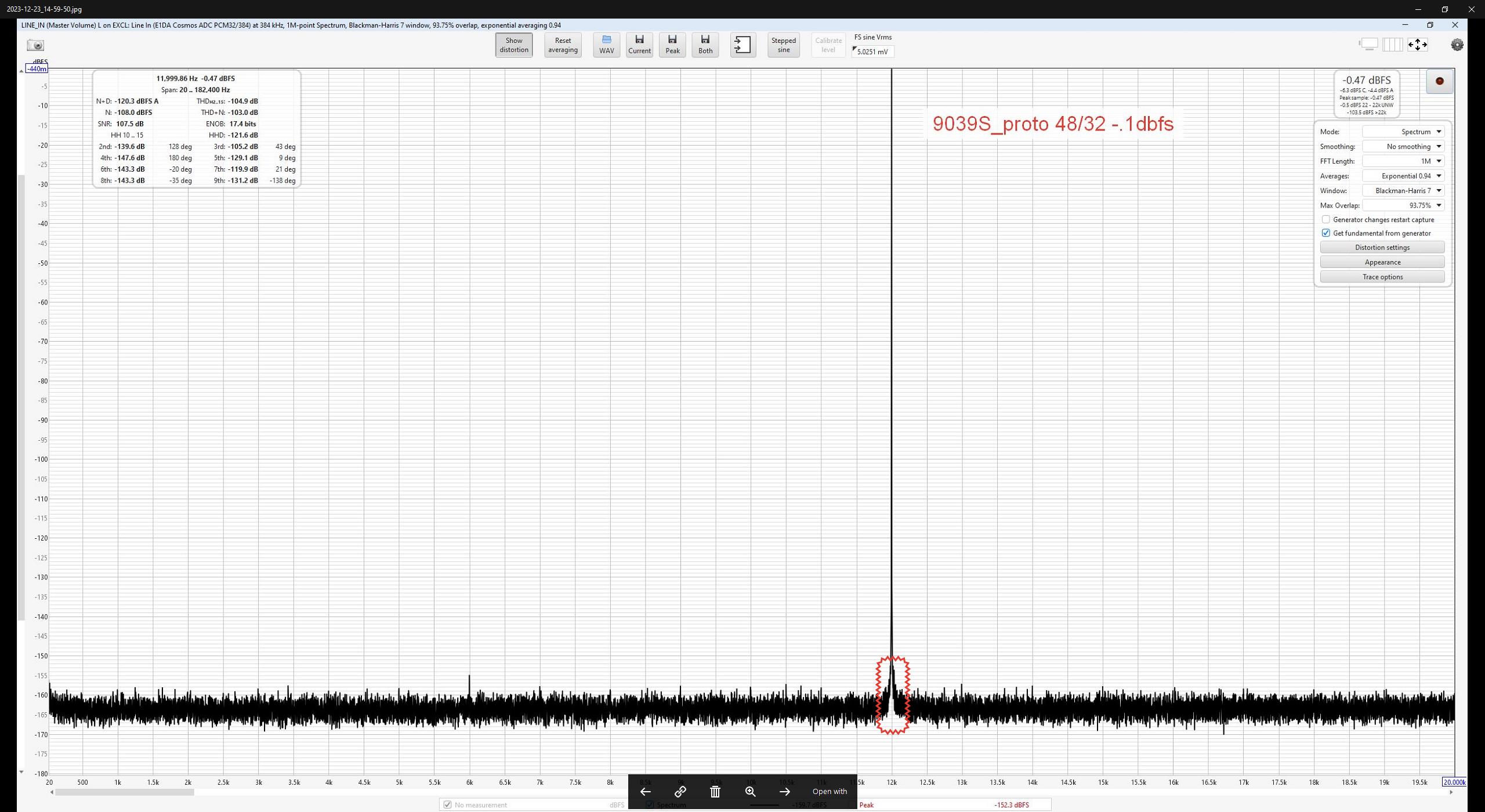Click the -440m top axis limit field
The height and width of the screenshot is (812, 1485).
click(x=37, y=69)
